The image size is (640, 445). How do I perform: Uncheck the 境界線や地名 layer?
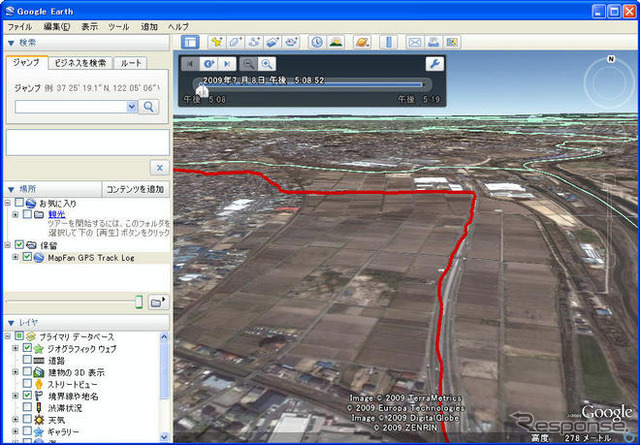pyautogui.click(x=27, y=395)
